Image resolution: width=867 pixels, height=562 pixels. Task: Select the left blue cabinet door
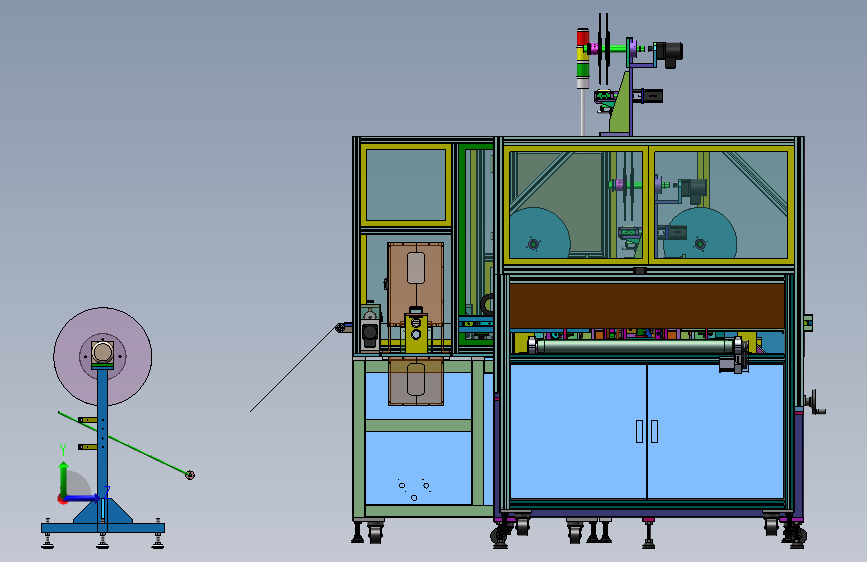click(x=578, y=431)
